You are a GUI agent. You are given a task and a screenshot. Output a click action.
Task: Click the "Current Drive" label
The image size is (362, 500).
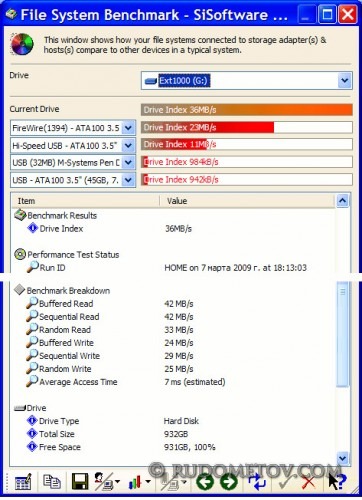(34, 109)
